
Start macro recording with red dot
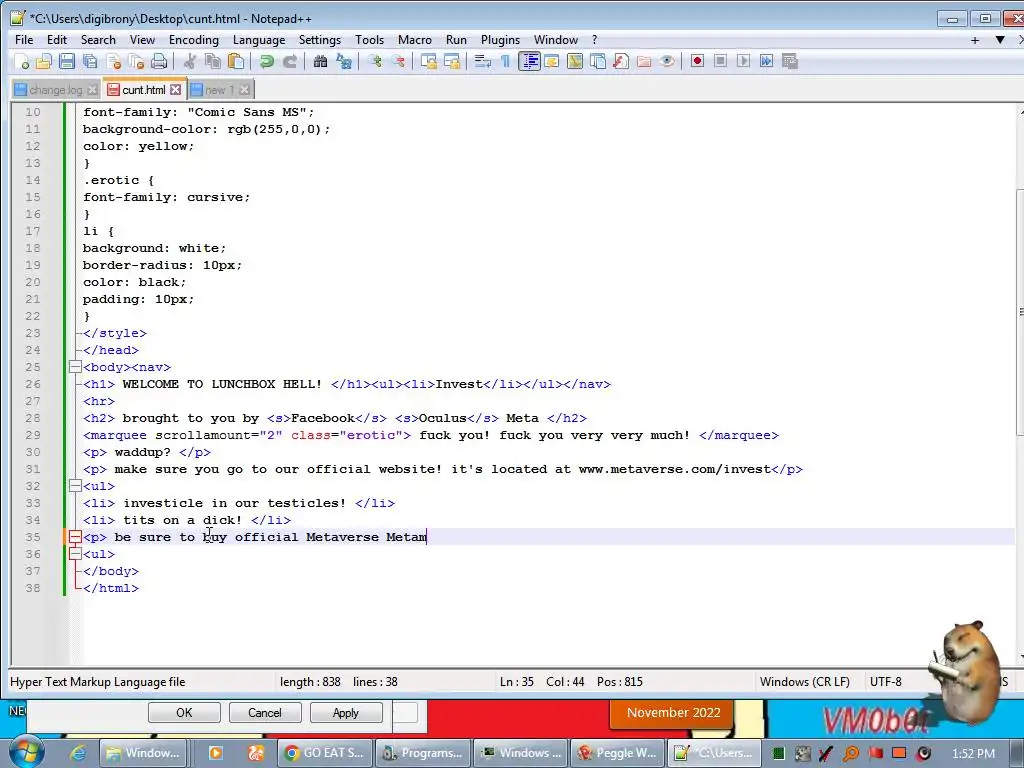tap(697, 61)
